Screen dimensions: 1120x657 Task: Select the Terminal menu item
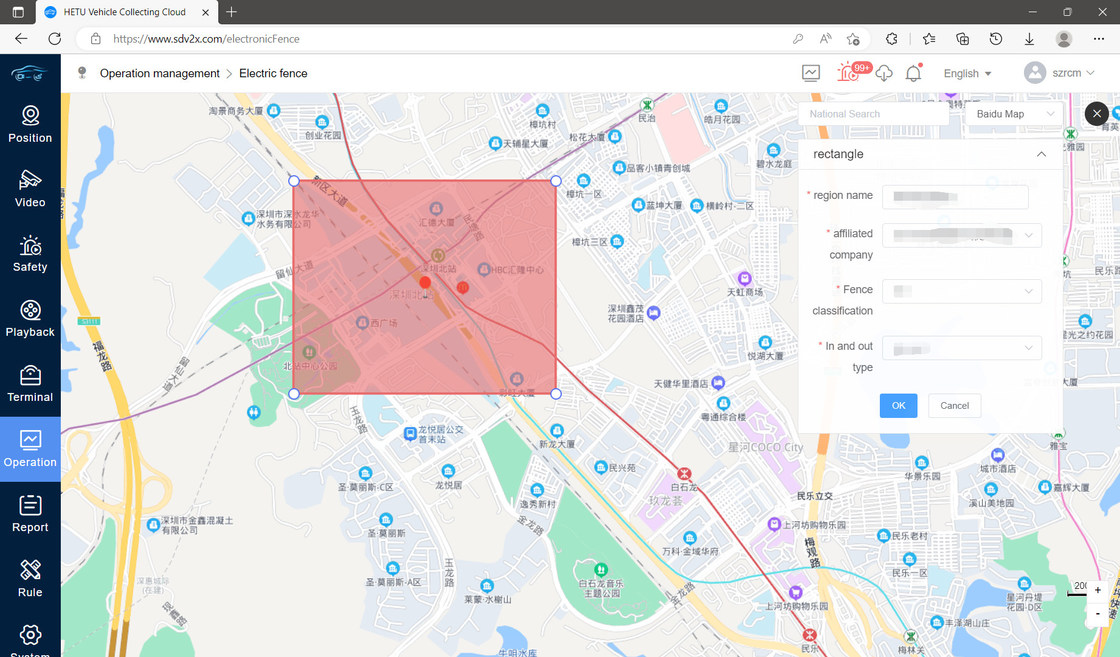(30, 384)
